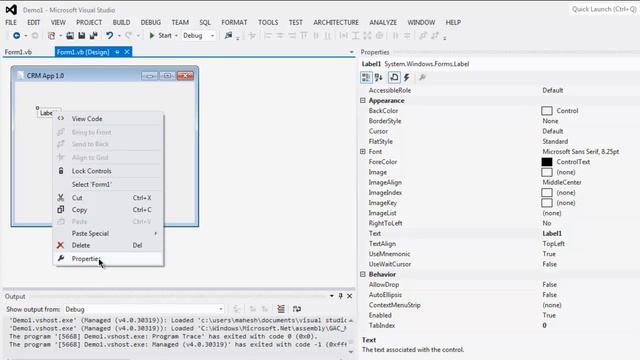Select the ImageAlign value MiddleCenter
The height and width of the screenshot is (360, 640).
point(562,182)
